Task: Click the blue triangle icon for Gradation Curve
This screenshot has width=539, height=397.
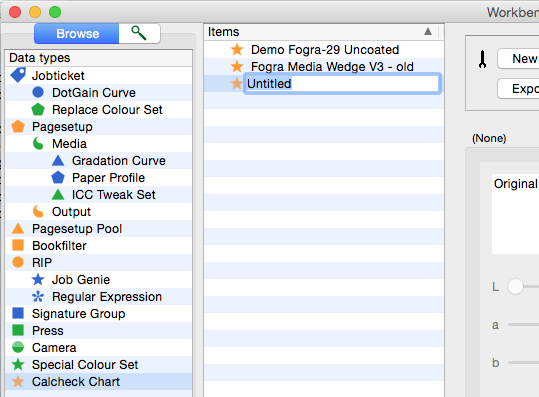Action: click(58, 161)
